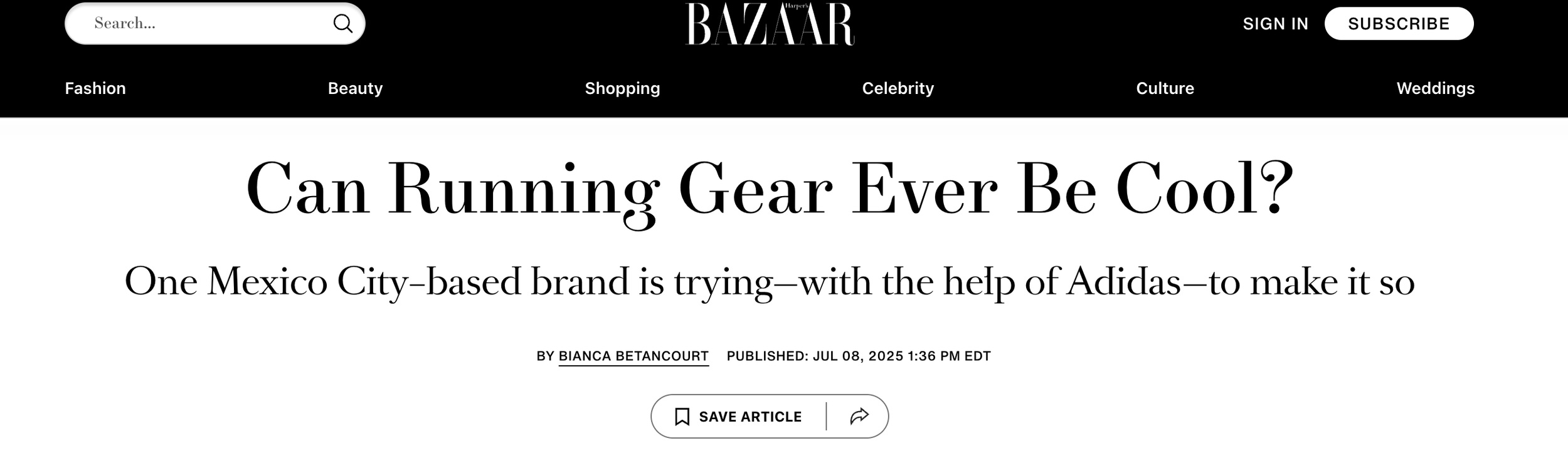This screenshot has width=1568, height=458.
Task: Open author Bianca Betancourt's page
Action: 633,356
